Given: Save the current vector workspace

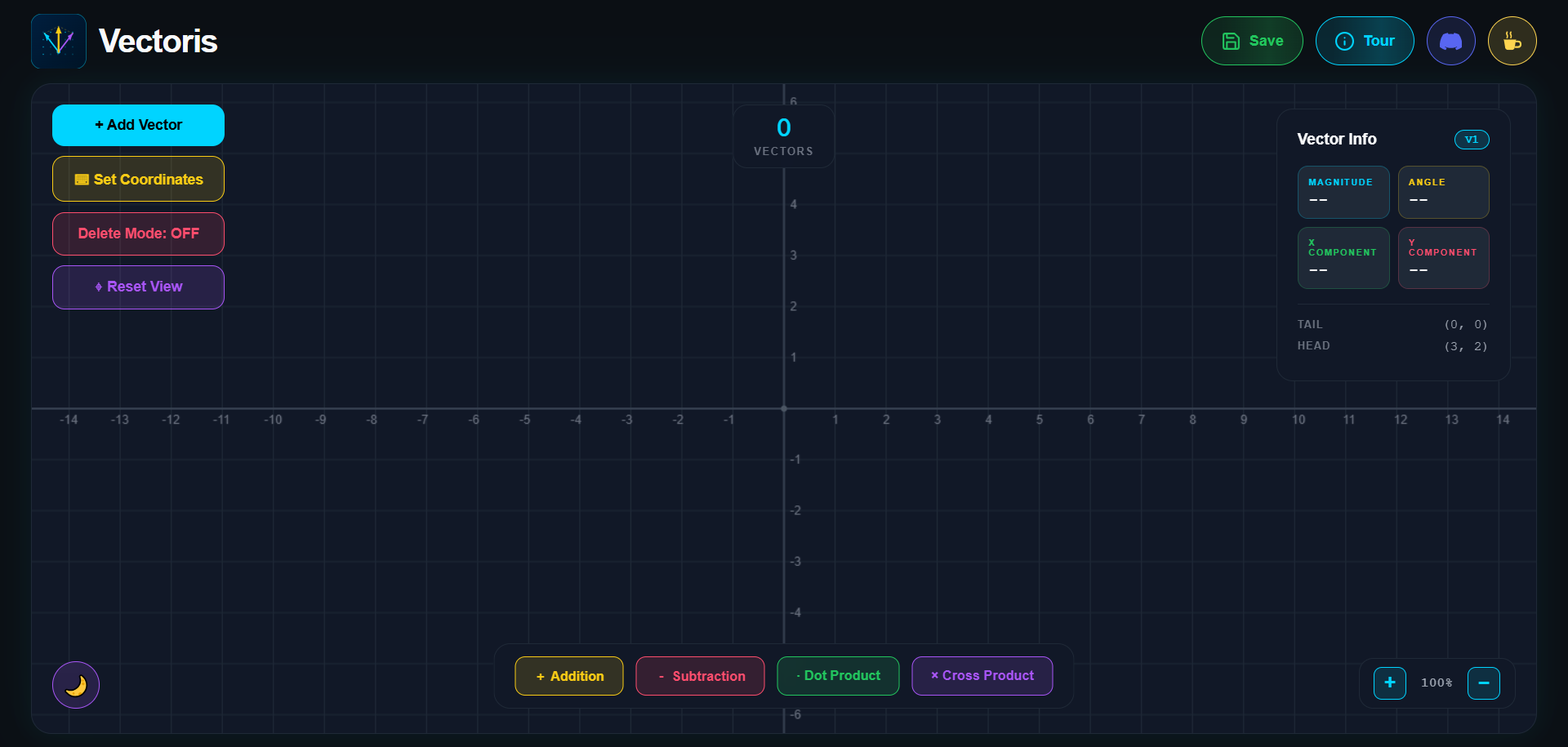Looking at the screenshot, I should (x=1252, y=41).
